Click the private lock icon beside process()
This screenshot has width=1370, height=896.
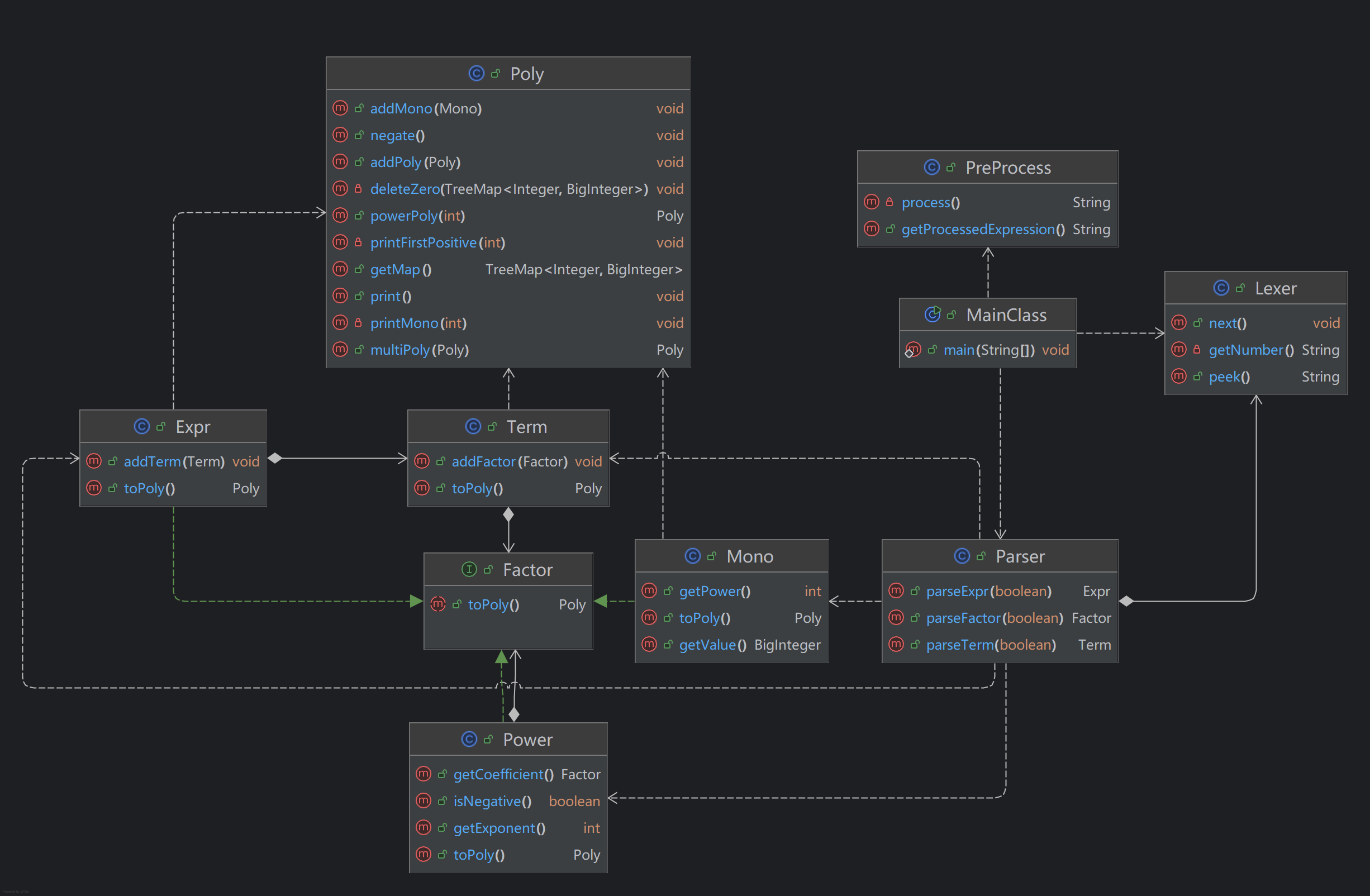point(889,202)
